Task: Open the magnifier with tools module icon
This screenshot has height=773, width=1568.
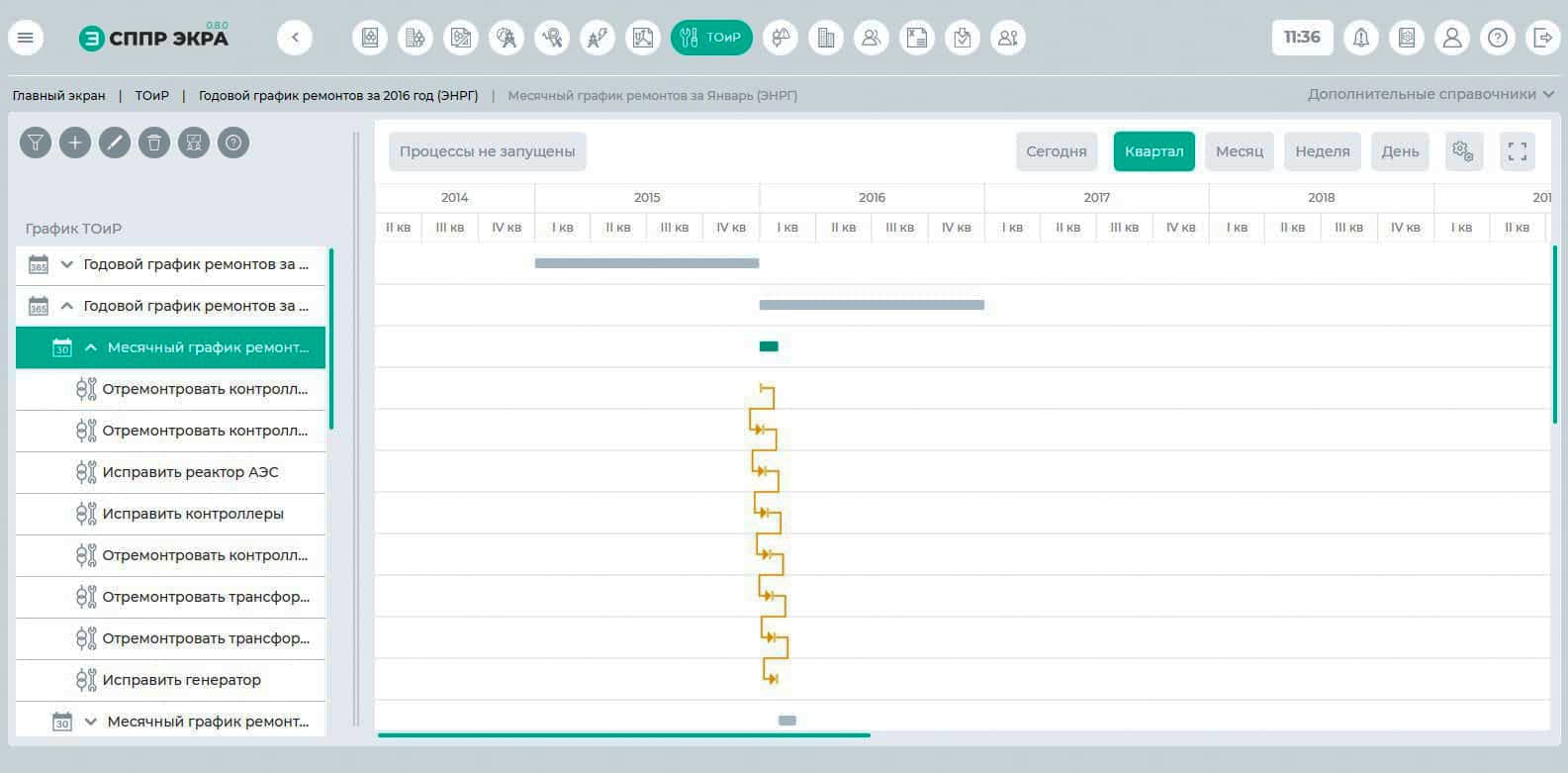Action: point(552,38)
